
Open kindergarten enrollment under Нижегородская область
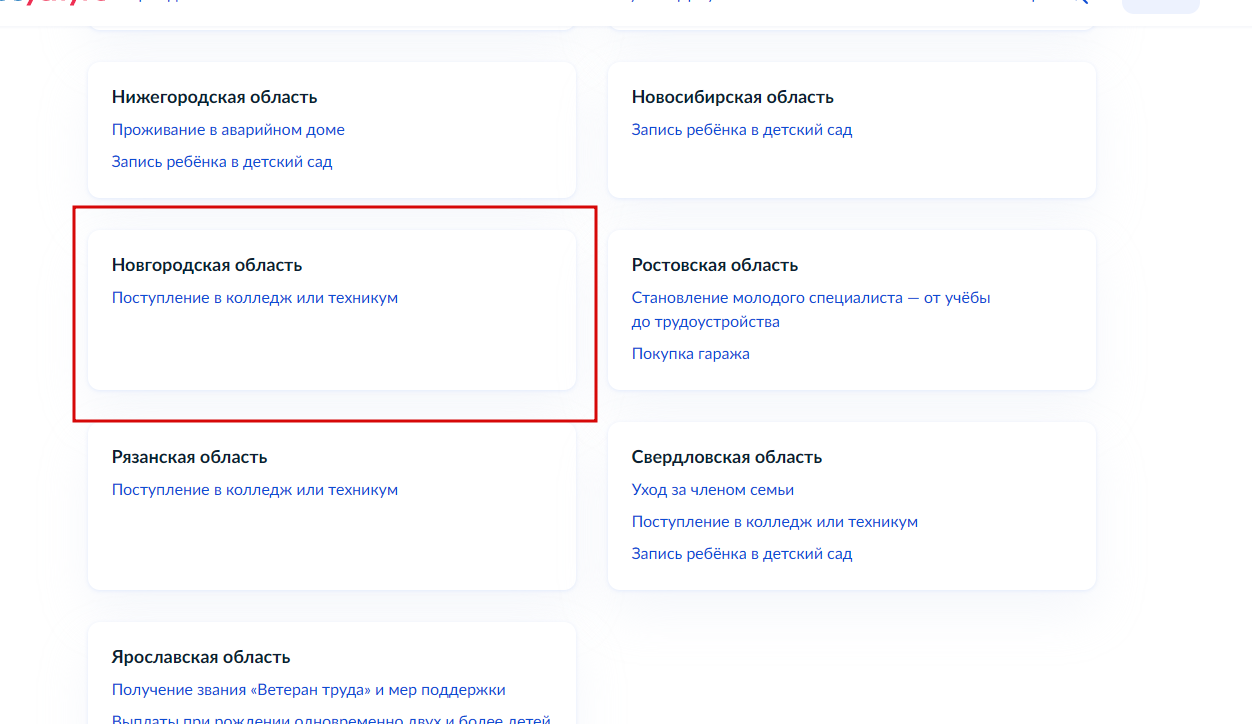click(x=222, y=162)
